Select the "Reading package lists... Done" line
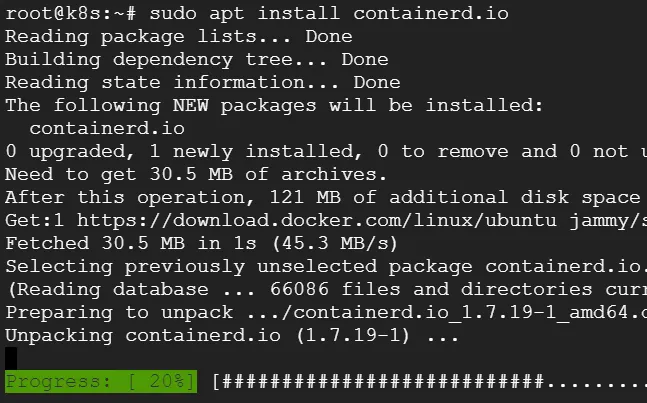The image size is (647, 403). pyautogui.click(x=178, y=36)
